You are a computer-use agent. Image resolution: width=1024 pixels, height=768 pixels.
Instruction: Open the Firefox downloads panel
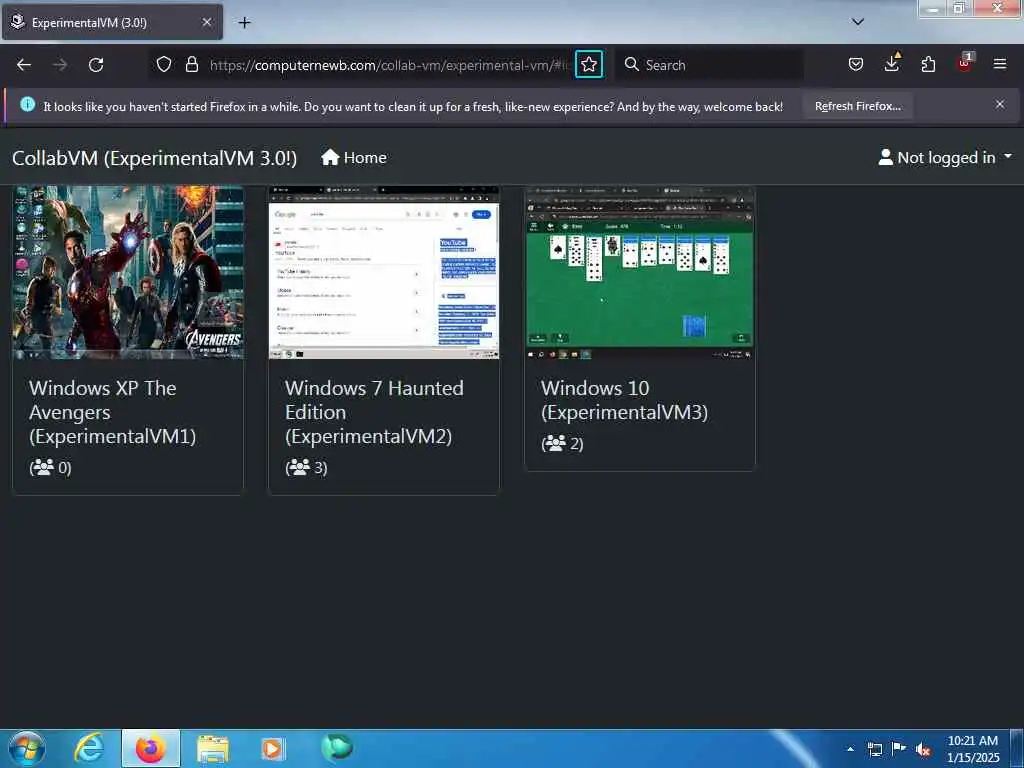(x=892, y=63)
